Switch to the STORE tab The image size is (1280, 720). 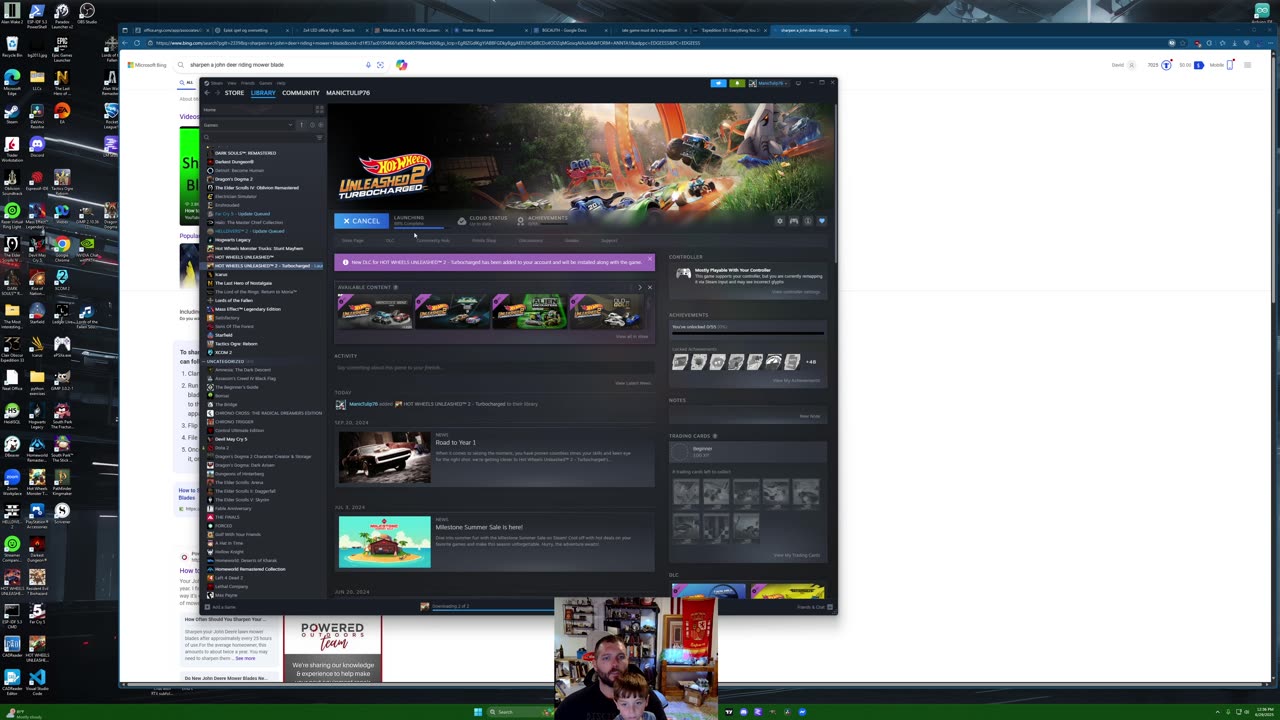click(234, 93)
